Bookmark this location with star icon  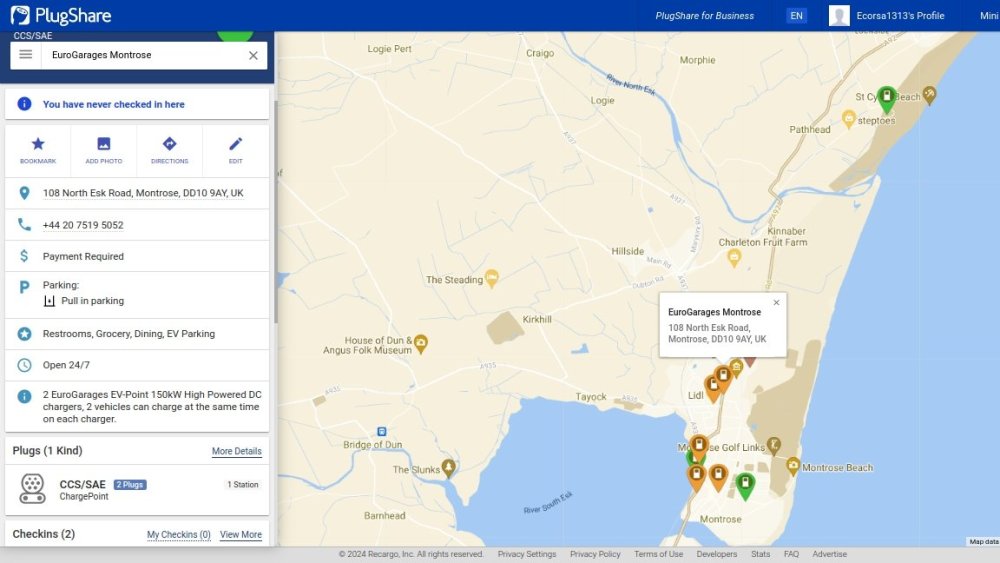tap(38, 144)
